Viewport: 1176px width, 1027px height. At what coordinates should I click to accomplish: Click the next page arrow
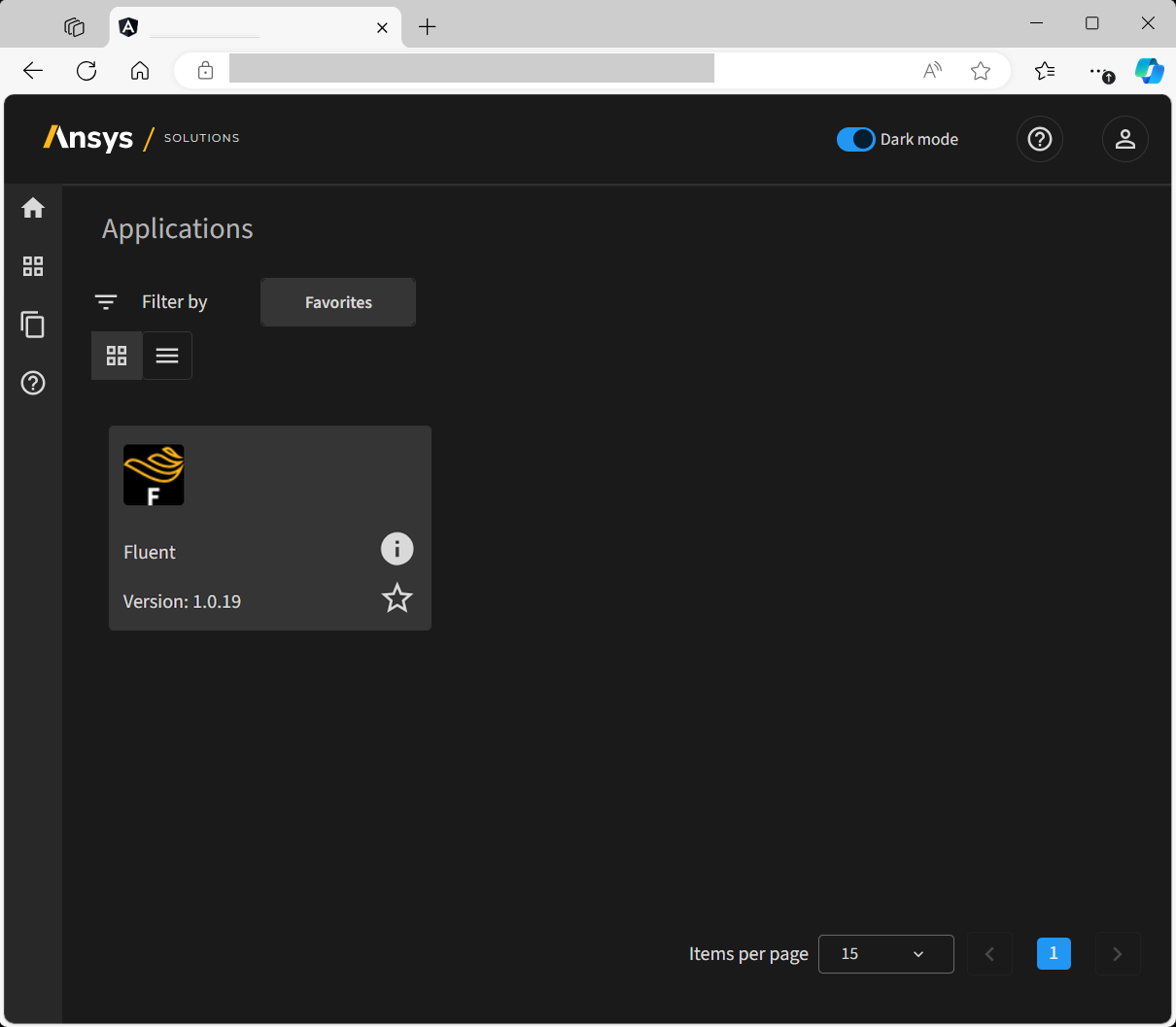tap(1118, 953)
